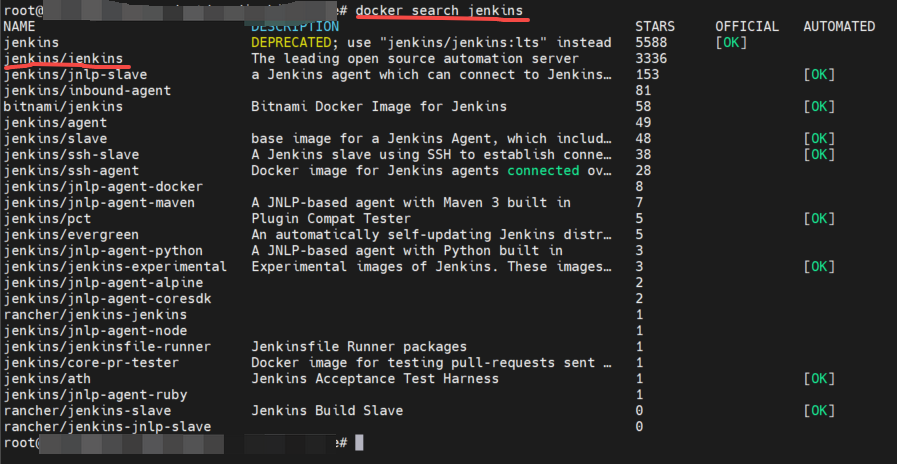Click the STARS column header
Image resolution: width=897 pixels, height=464 pixels.
[x=655, y=26]
